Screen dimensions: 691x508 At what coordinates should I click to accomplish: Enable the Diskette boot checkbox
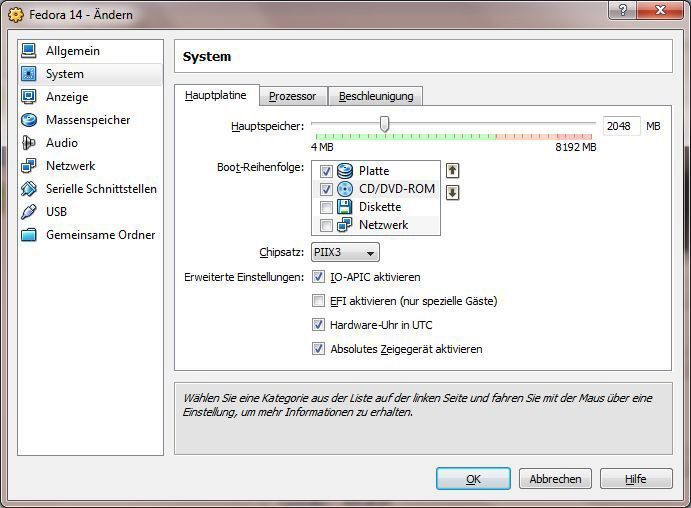click(x=326, y=207)
